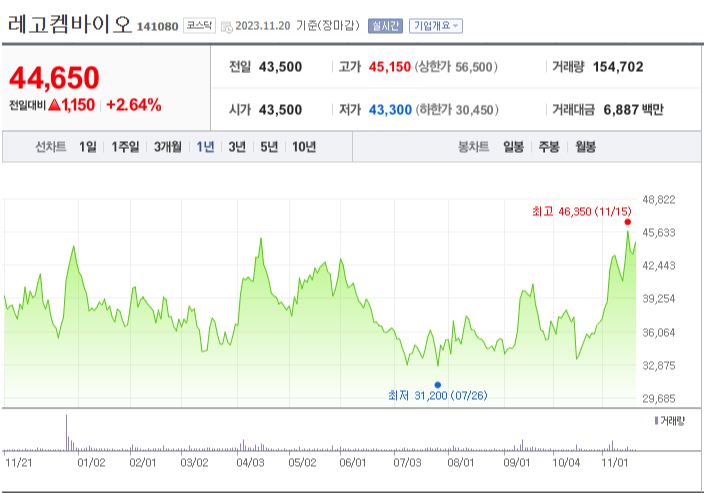Click the 48,822 price axis label
This screenshot has width=704, height=493.
[659, 199]
